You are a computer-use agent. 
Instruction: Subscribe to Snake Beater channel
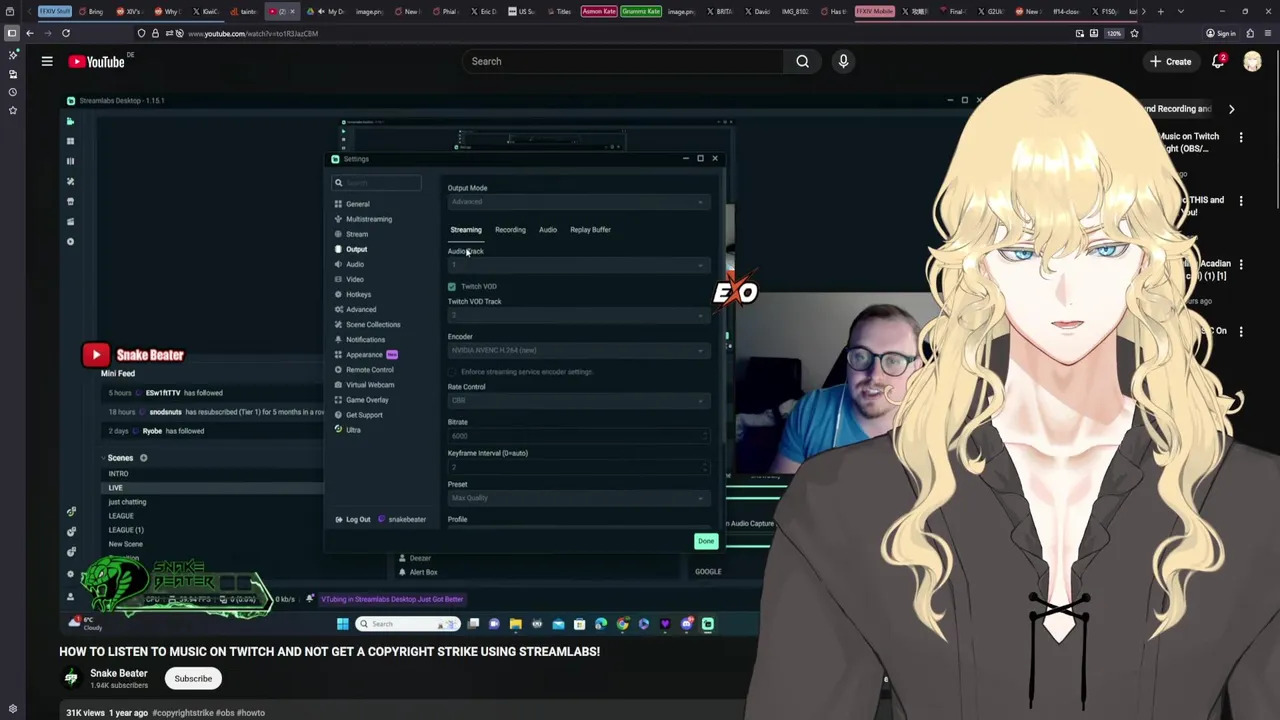pos(193,678)
